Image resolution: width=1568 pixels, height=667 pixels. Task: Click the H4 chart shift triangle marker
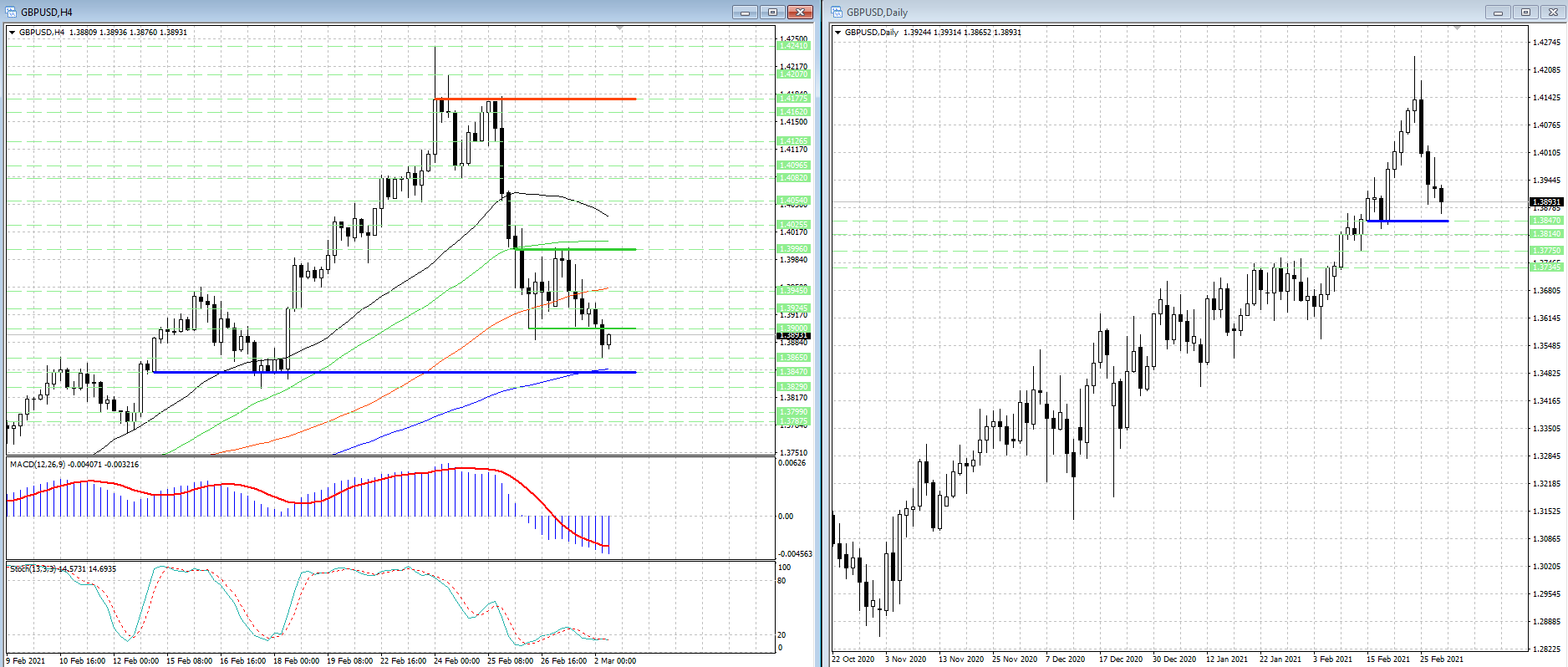tap(619, 28)
